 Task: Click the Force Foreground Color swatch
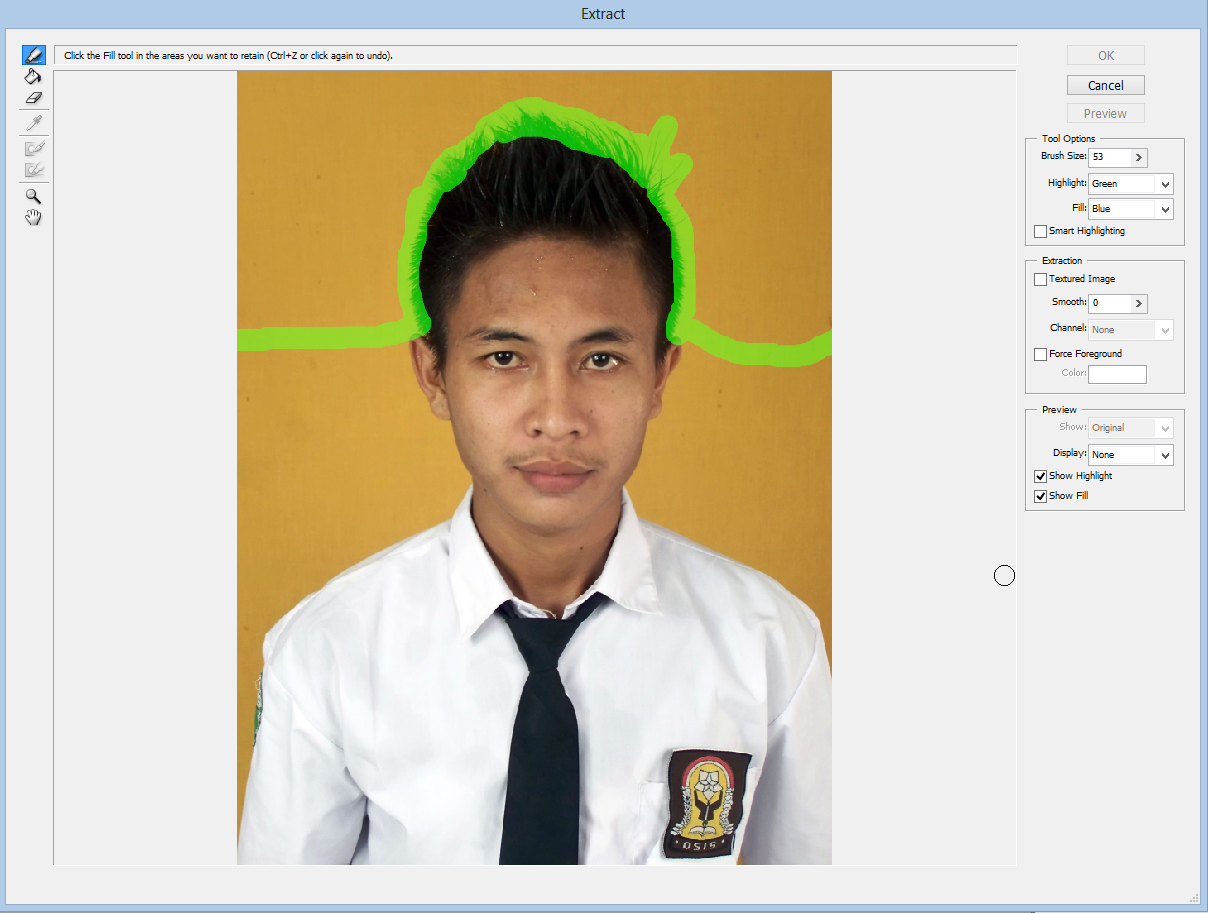point(1117,374)
